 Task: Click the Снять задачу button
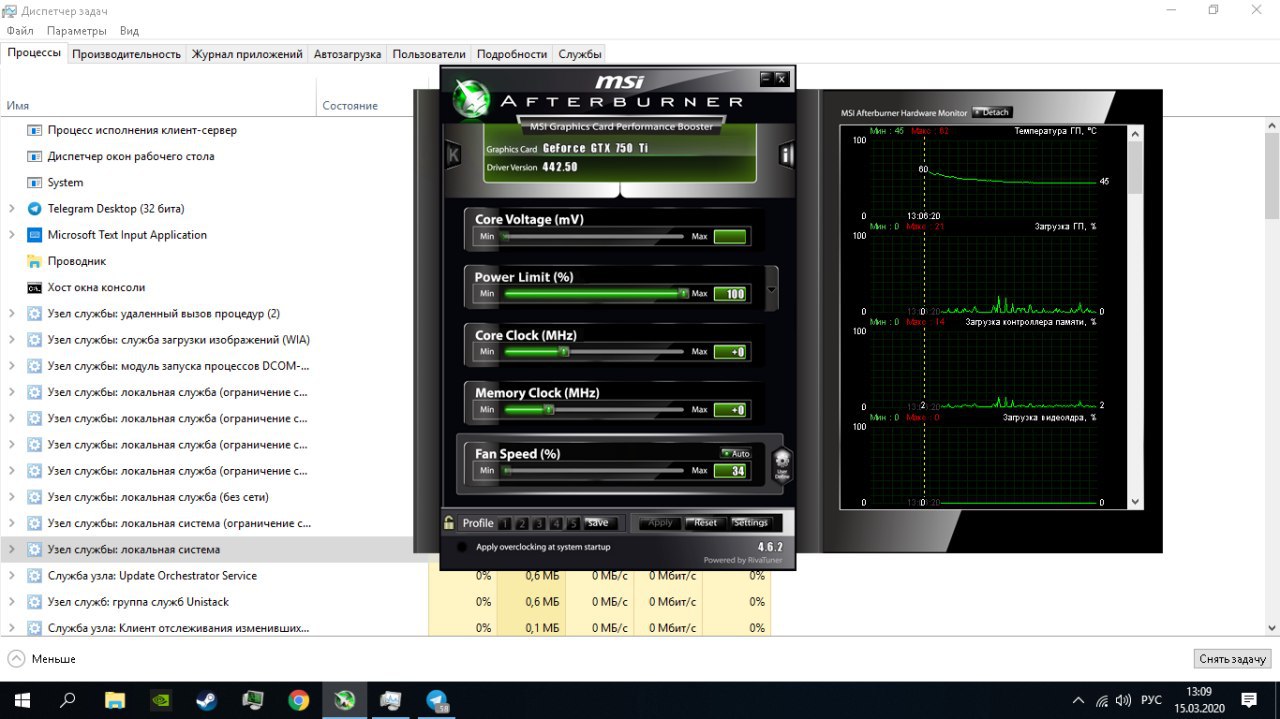(x=1233, y=659)
